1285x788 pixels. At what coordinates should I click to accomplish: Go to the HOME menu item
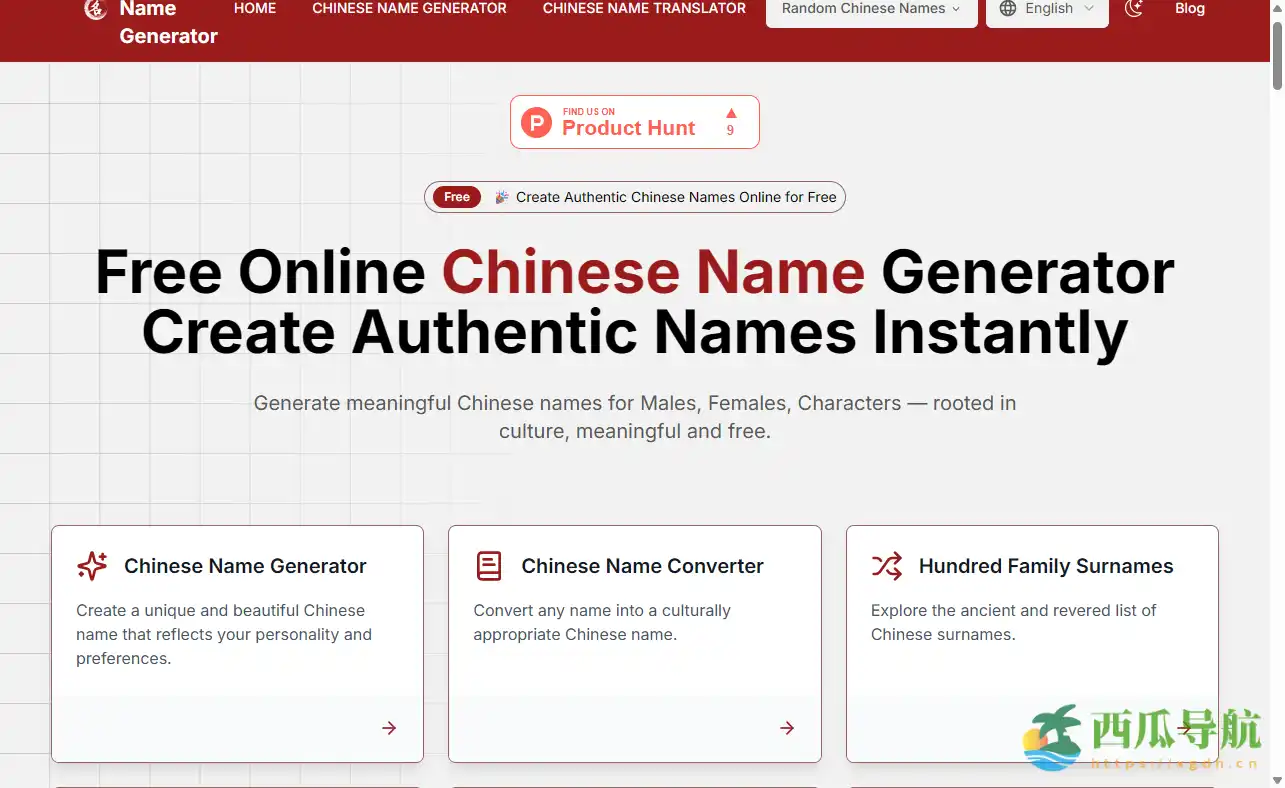[x=255, y=9]
